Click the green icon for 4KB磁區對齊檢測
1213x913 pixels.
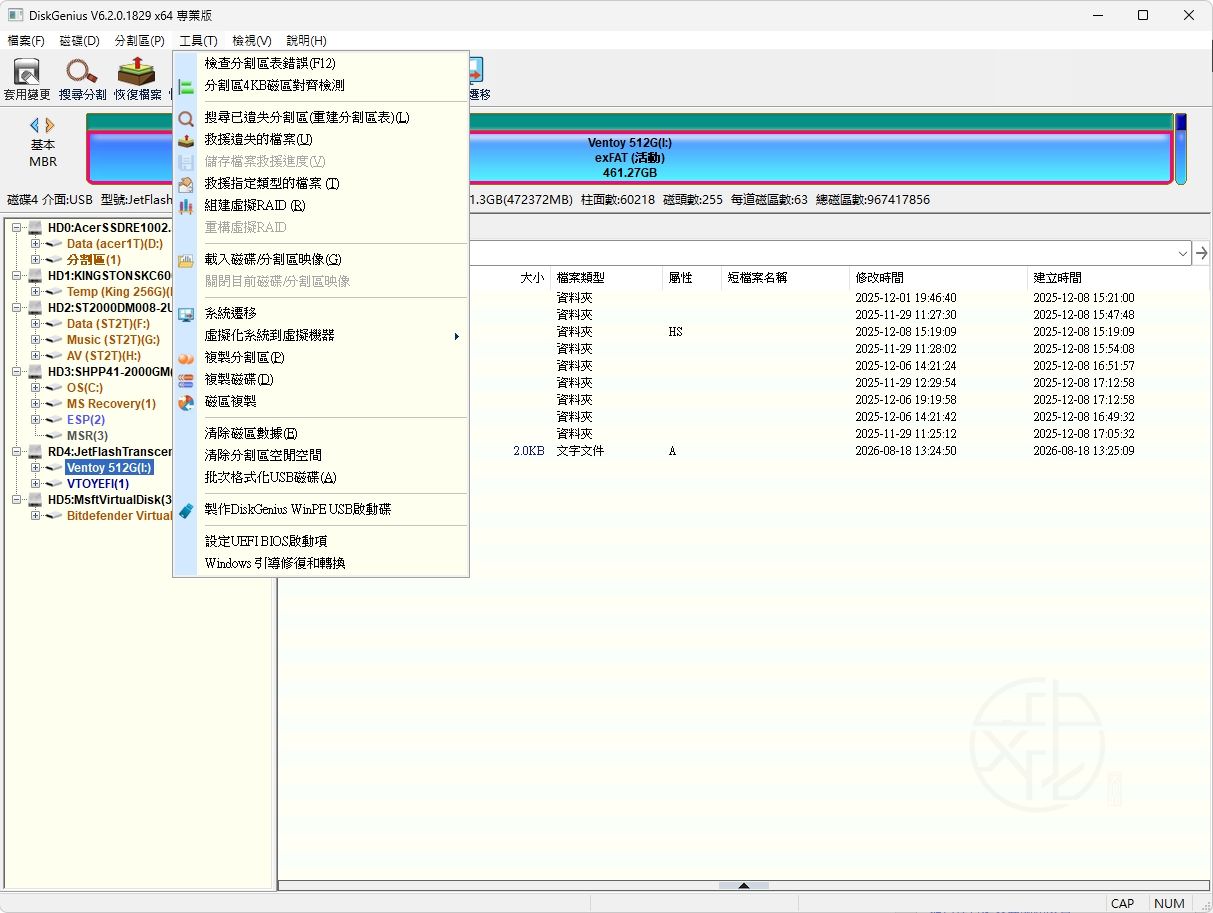point(186,86)
